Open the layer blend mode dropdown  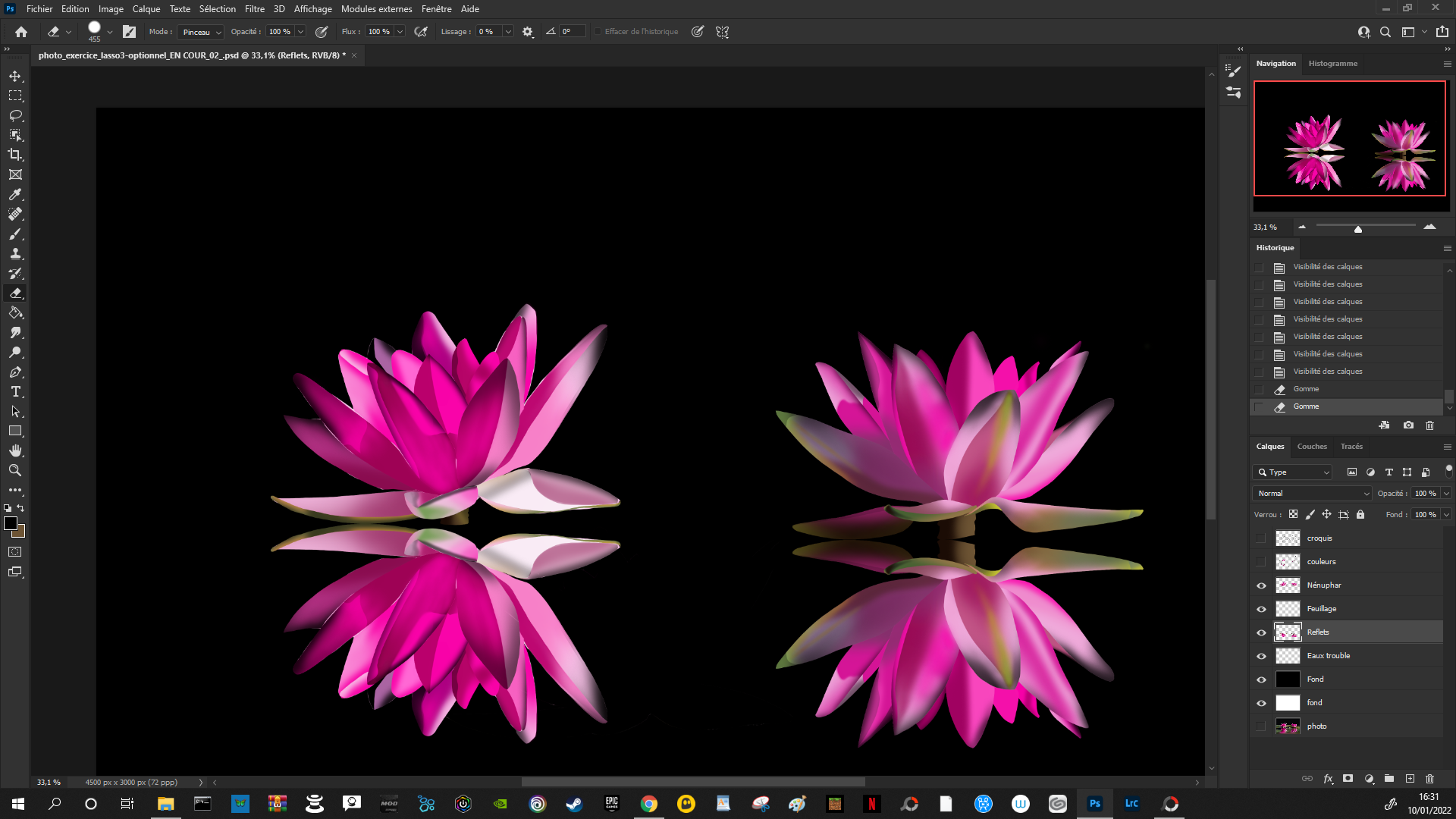tap(1313, 494)
